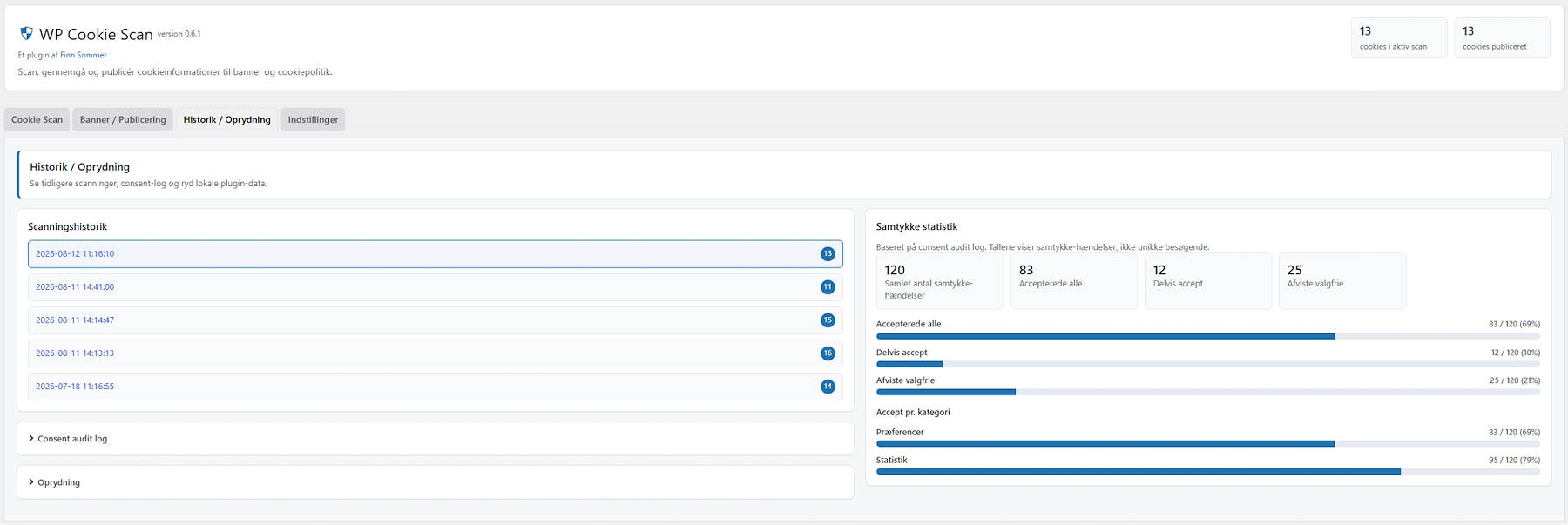Click the 83 Accepterede alle stat card
Viewport: 1568px width, 525px height.
tap(1074, 281)
